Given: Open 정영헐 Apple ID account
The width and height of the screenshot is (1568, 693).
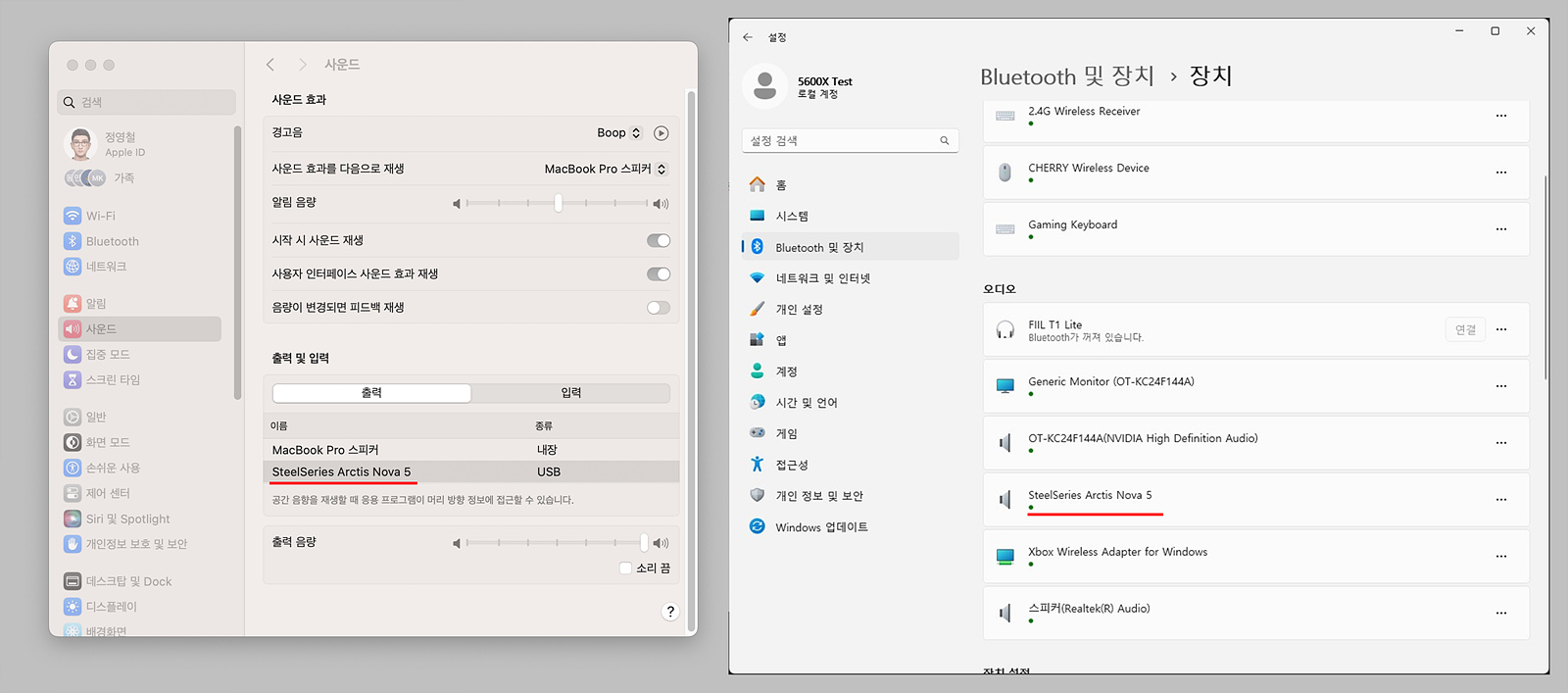Looking at the screenshot, I should point(105,144).
